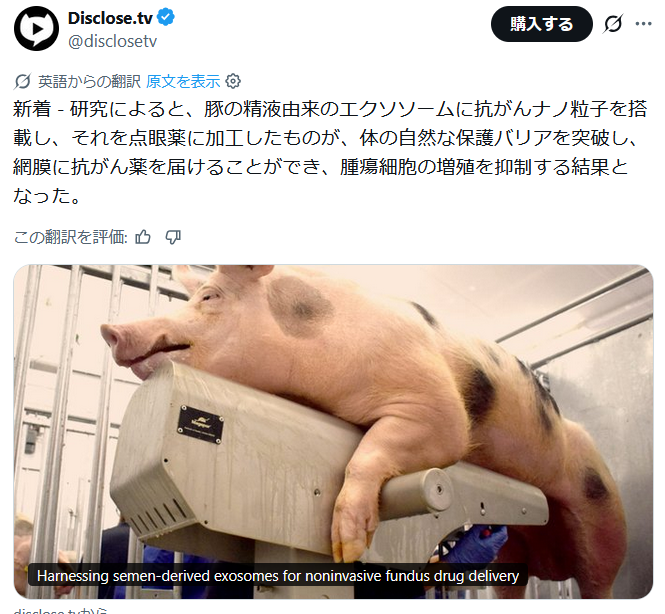Click the blue verified badge
Viewport: 665px width, 614px height.
[x=166, y=17]
